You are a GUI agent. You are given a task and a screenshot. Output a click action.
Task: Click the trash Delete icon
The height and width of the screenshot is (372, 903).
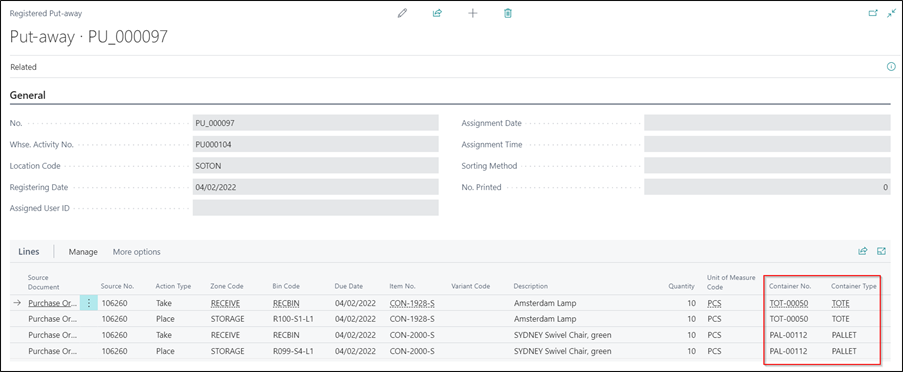tap(507, 13)
